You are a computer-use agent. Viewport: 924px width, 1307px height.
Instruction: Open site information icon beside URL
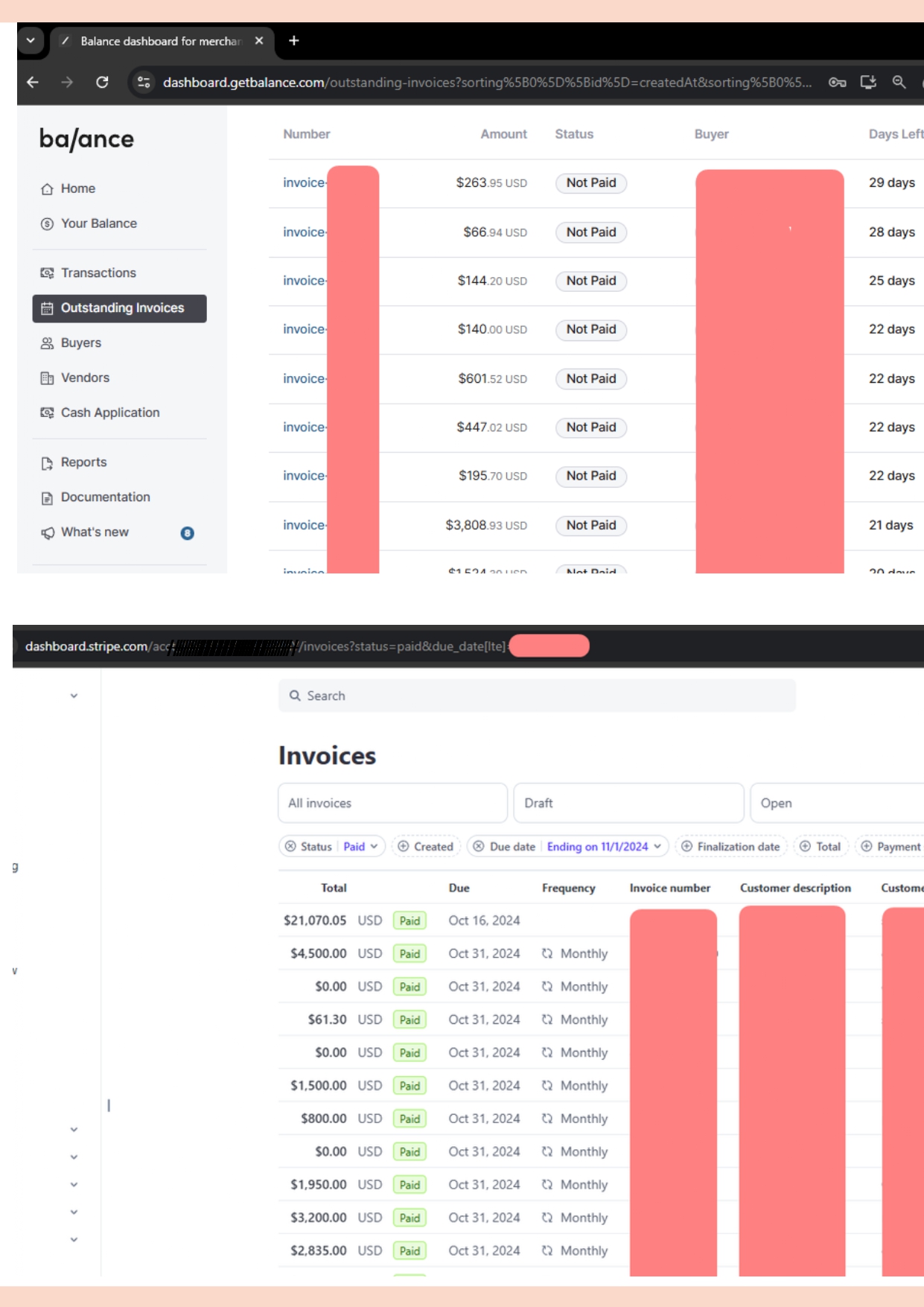(144, 82)
